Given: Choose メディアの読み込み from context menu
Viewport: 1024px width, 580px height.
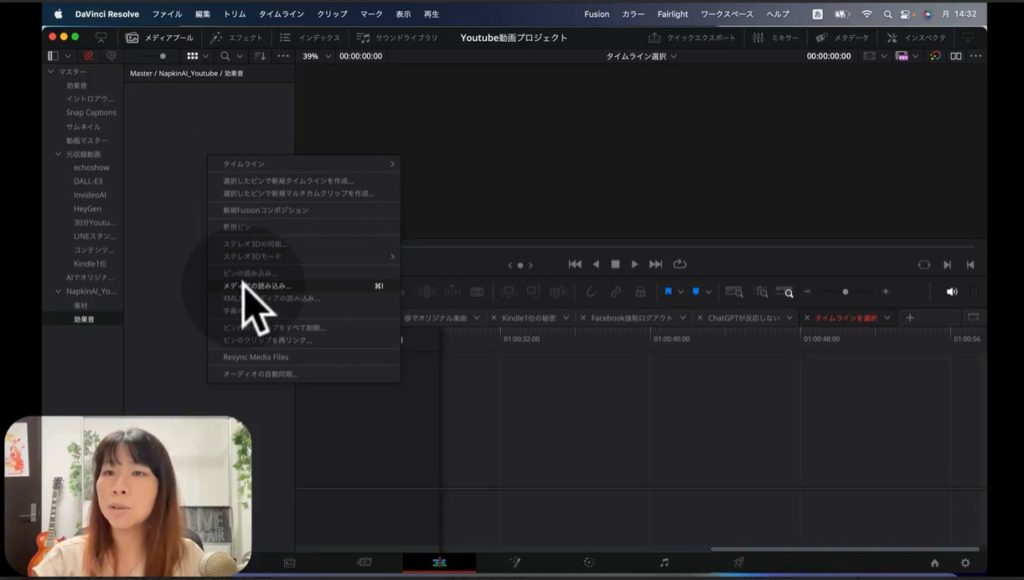Looking at the screenshot, I should click(x=260, y=286).
